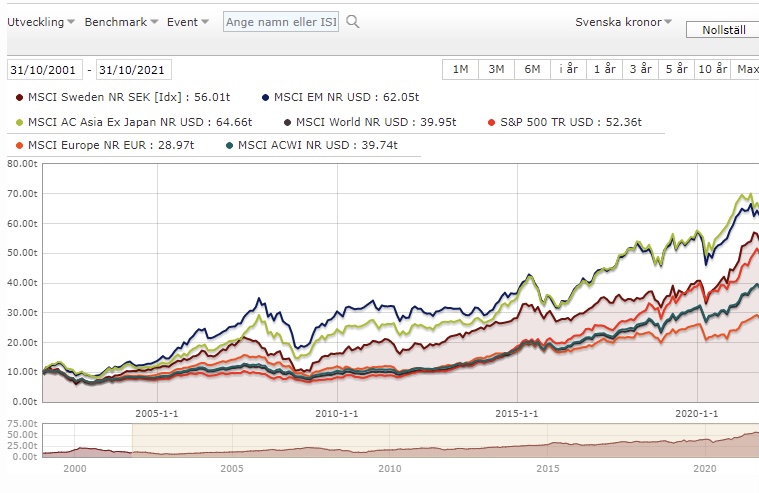Click the MSCI ACWI NR USD color dot
This screenshot has width=759, height=493.
pos(229,145)
